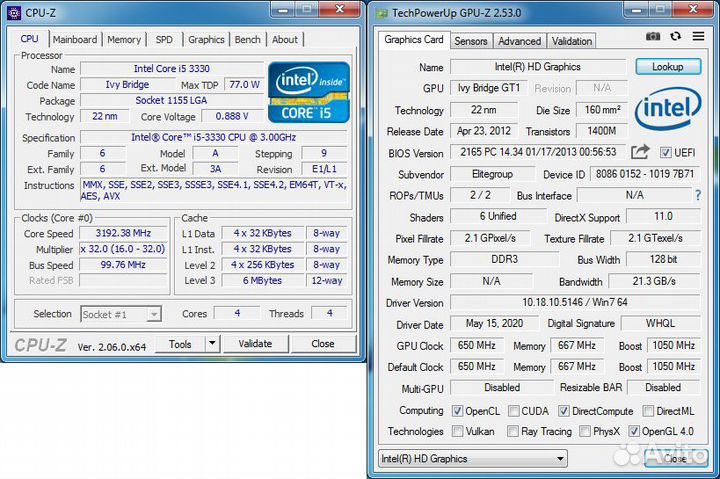Click the BIOS export share icon
720x479 pixels.
pyautogui.click(x=640, y=152)
